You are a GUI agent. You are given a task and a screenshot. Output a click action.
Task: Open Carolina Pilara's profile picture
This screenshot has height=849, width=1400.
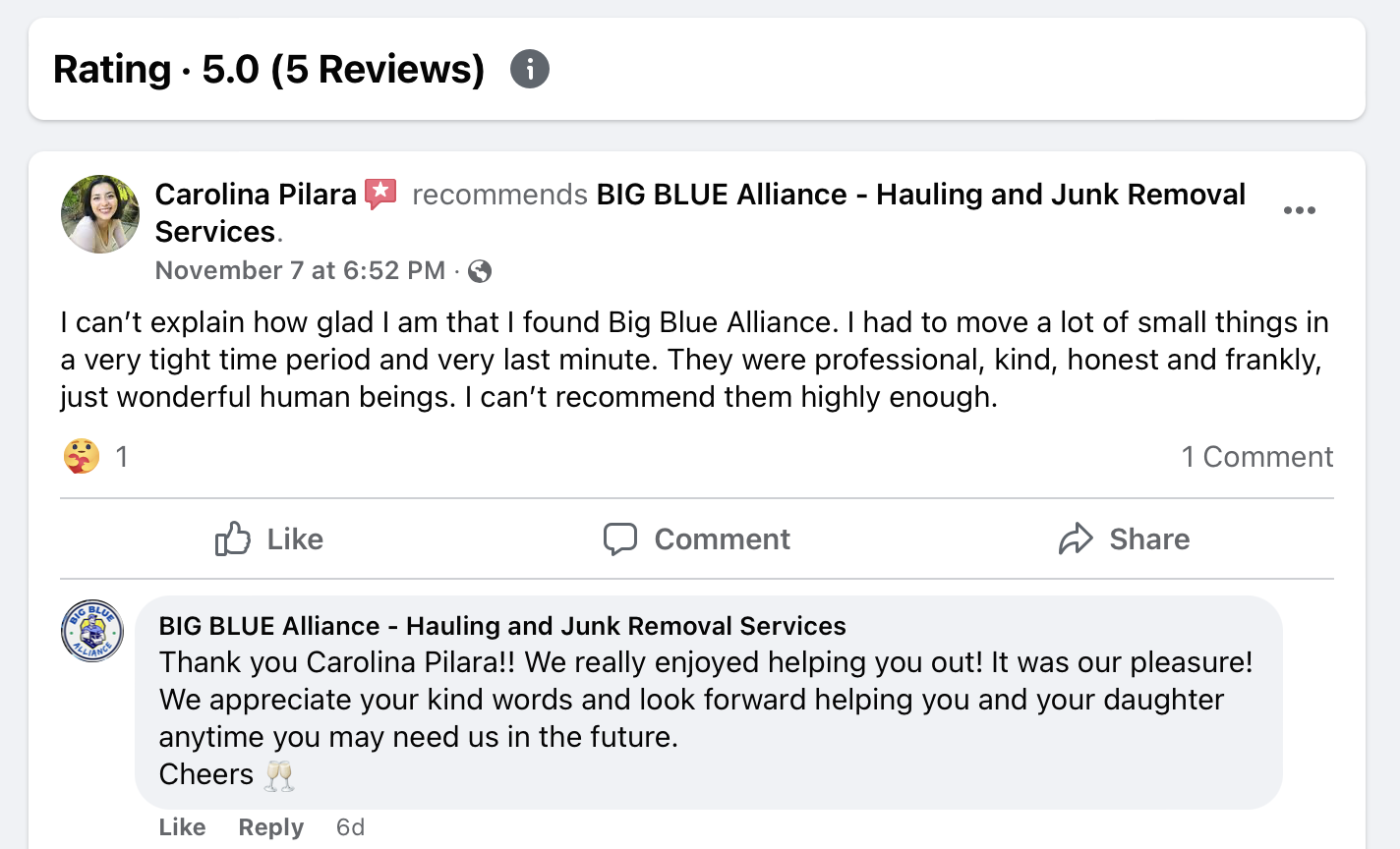tap(100, 214)
